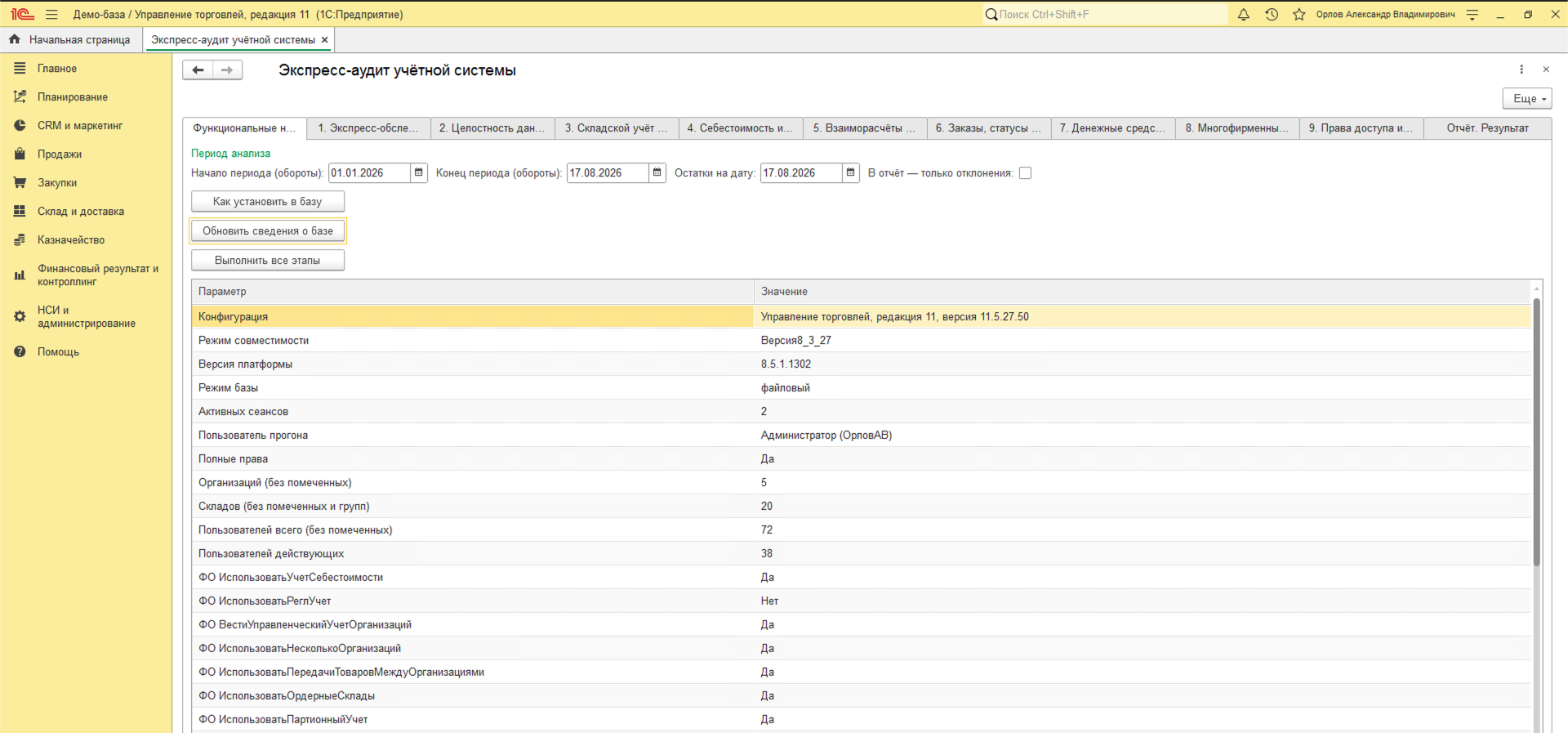Open НСИ и администрирование section
The height and width of the screenshot is (733, 1568).
(x=86, y=317)
